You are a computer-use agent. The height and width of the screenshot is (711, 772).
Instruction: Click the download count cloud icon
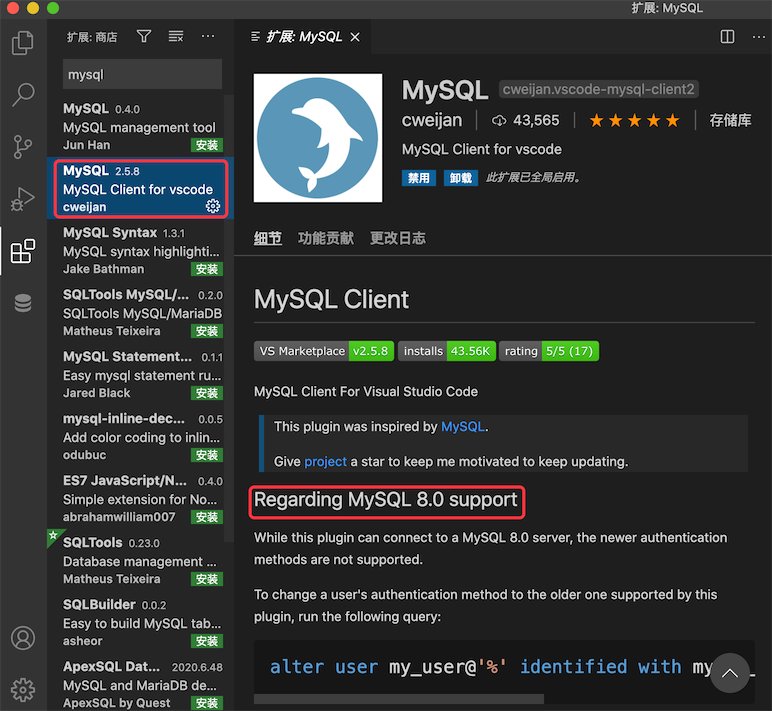point(499,121)
